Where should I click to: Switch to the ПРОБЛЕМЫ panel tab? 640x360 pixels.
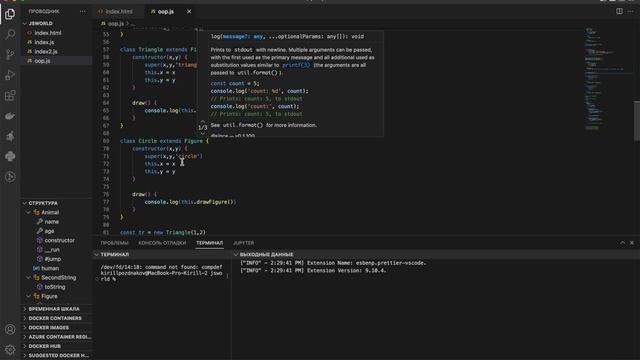[114, 243]
